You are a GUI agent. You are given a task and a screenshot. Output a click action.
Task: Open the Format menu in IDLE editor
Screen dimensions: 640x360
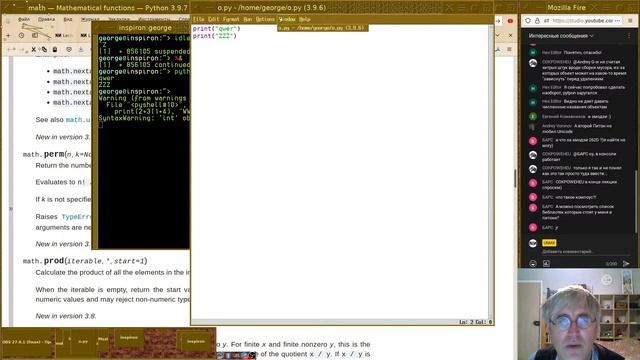(x=231, y=19)
